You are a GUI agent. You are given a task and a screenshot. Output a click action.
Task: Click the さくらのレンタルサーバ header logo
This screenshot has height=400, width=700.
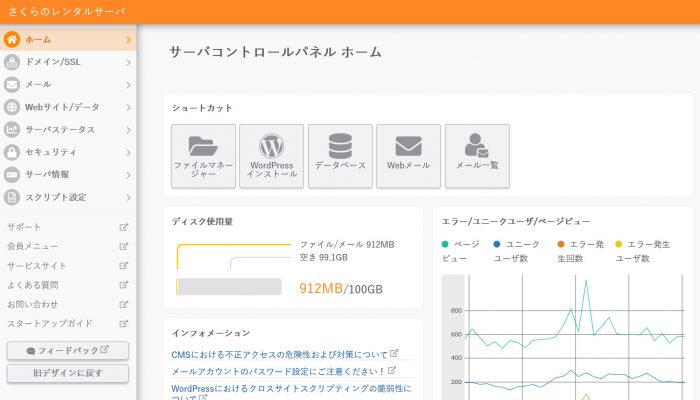coord(67,11)
